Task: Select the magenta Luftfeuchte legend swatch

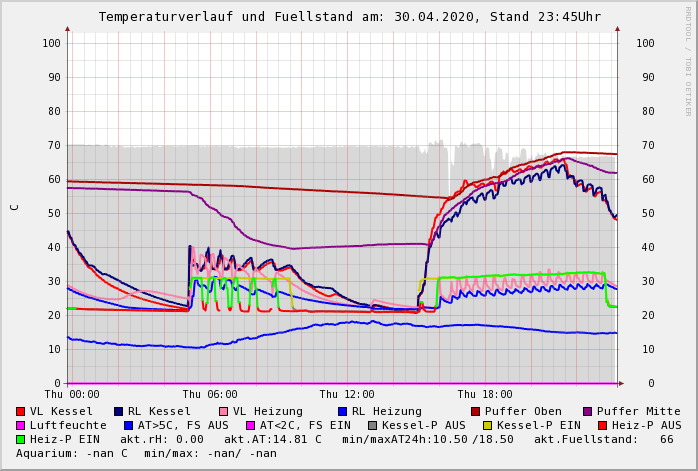Action: [21, 426]
